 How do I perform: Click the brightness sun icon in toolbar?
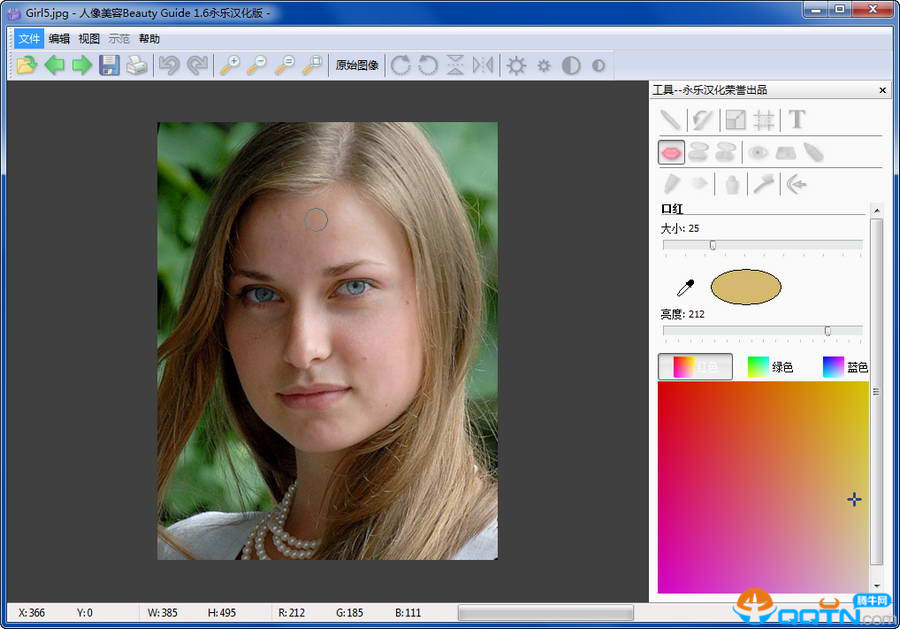tap(516, 66)
